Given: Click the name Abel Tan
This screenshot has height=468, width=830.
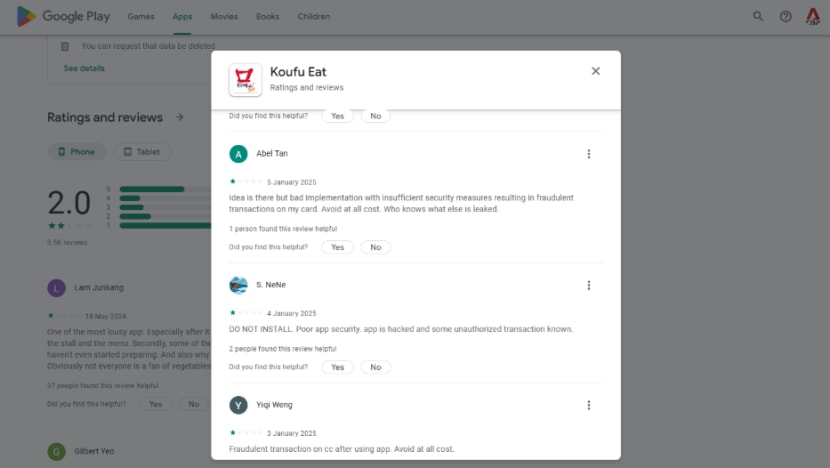Looking at the screenshot, I should (x=272, y=154).
